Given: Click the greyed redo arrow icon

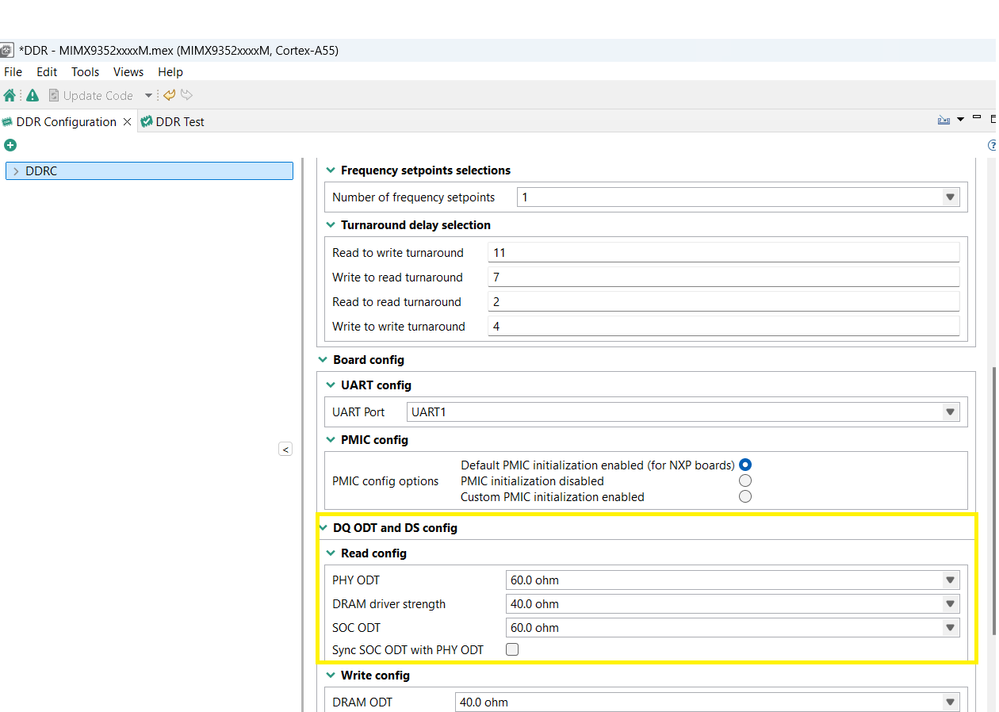Looking at the screenshot, I should [187, 96].
